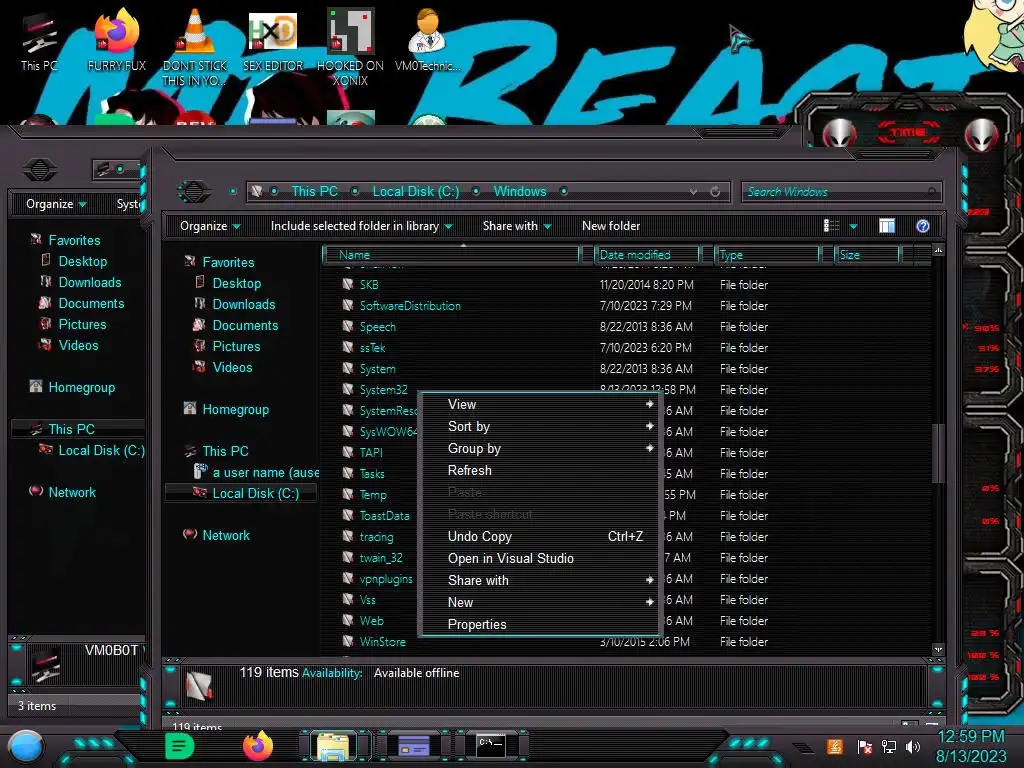The height and width of the screenshot is (768, 1024).
Task: Select Undo Copy in context menu
Action: [541, 536]
